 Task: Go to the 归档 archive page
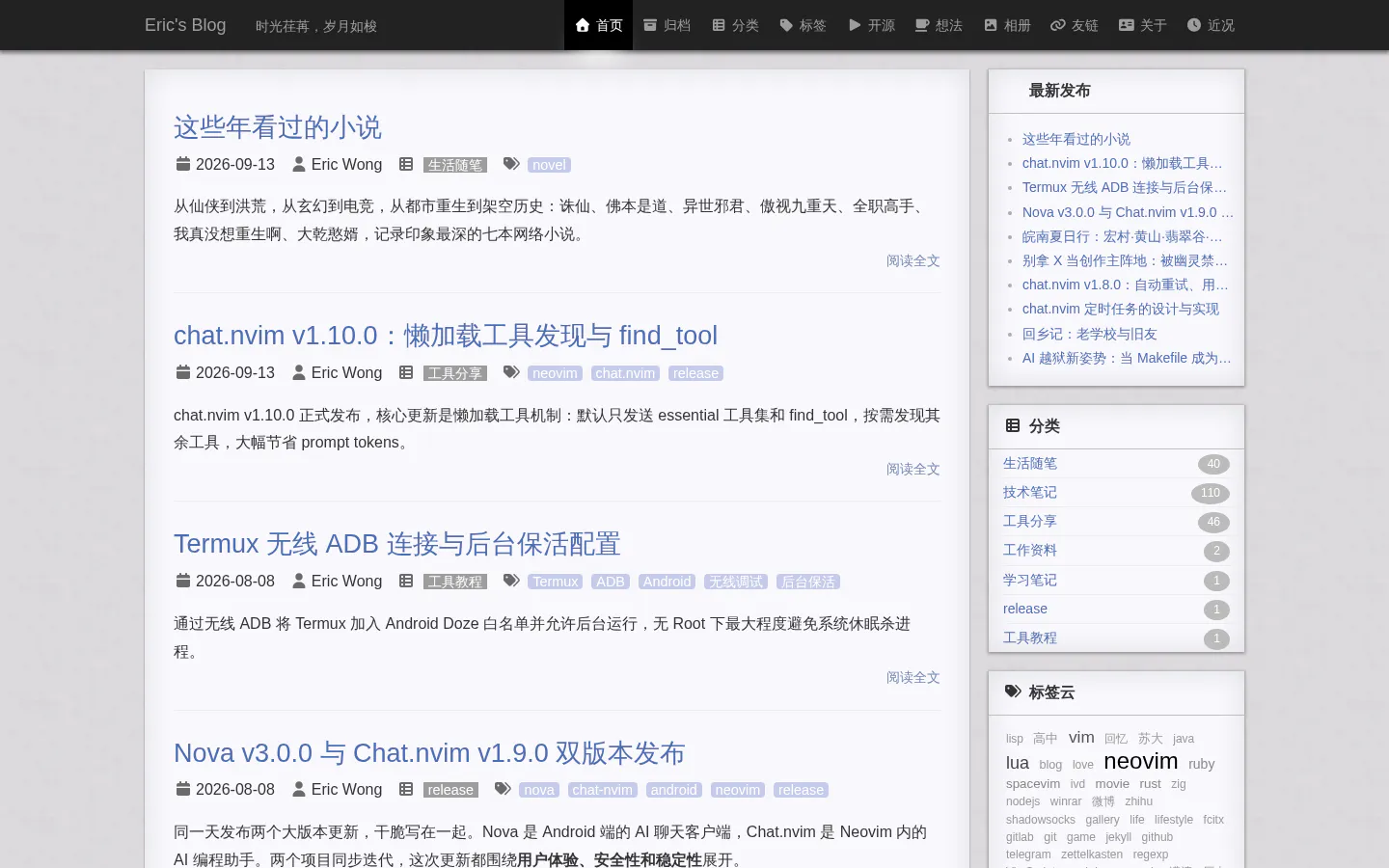click(x=667, y=25)
